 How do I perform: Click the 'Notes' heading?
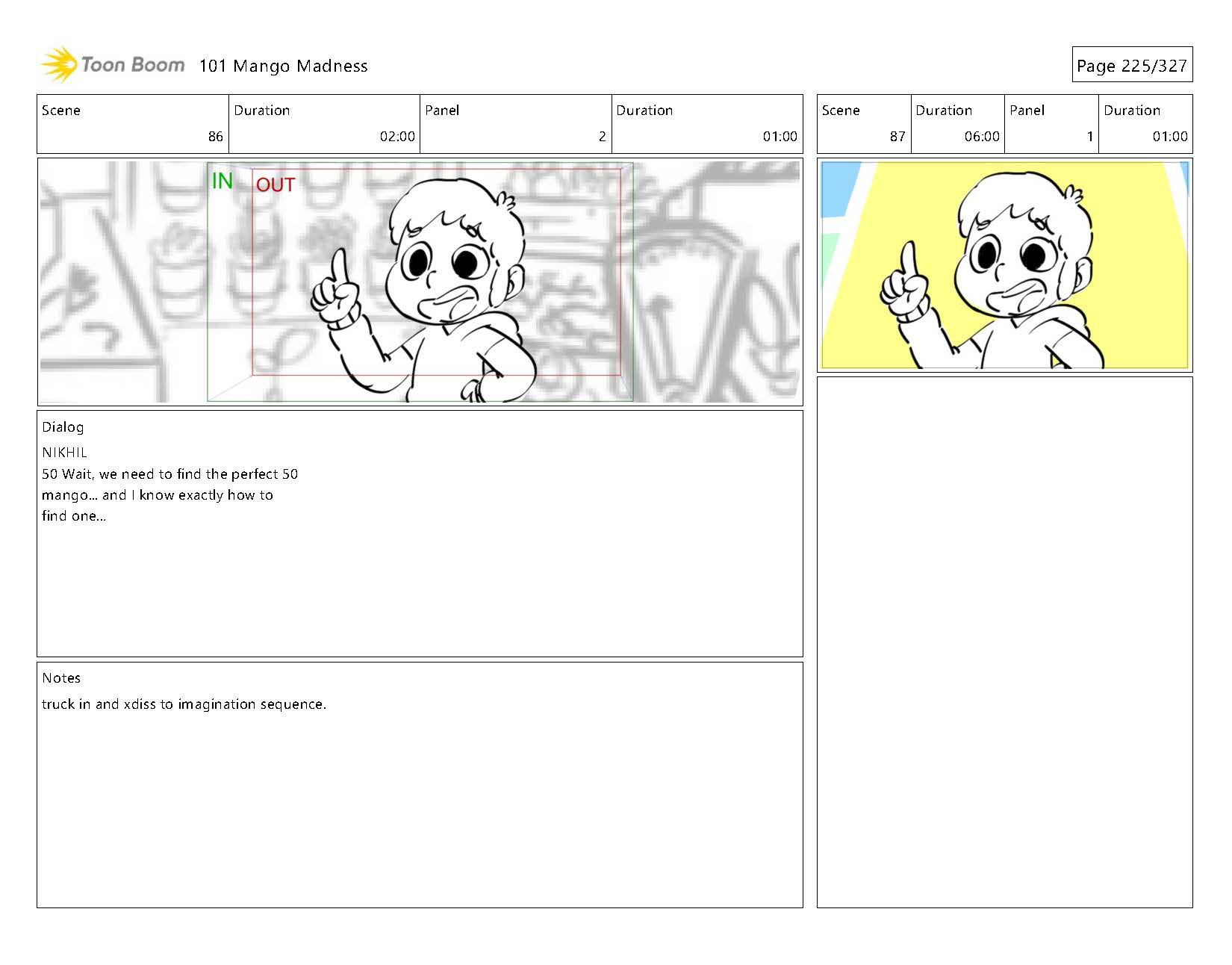coord(61,678)
